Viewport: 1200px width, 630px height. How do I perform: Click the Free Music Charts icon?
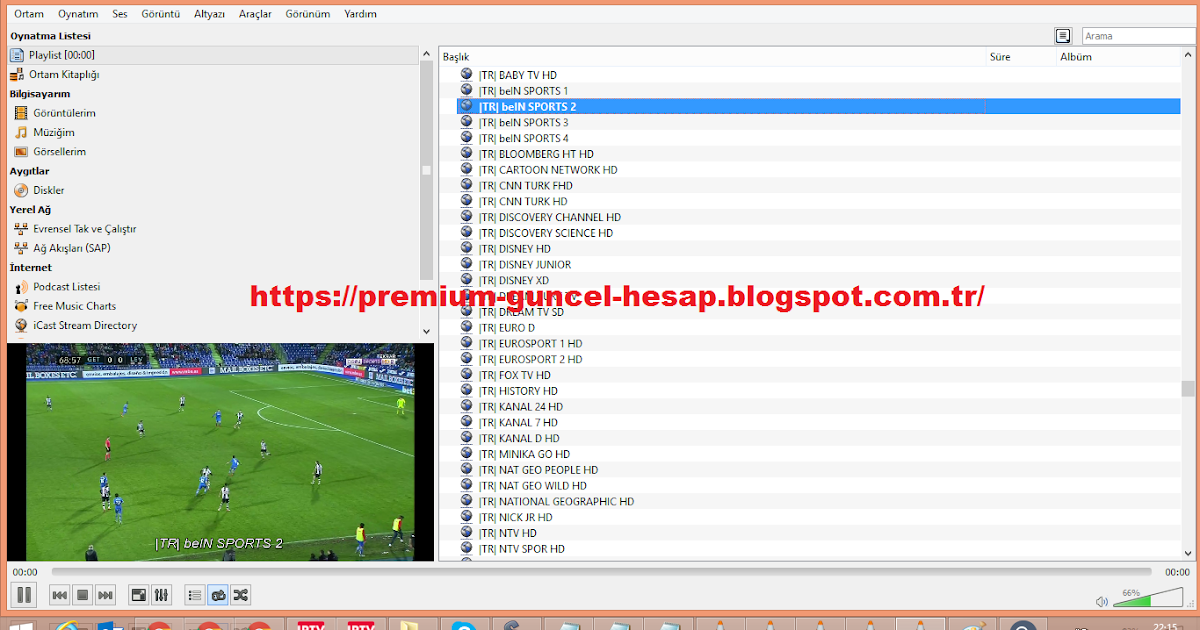coord(21,306)
